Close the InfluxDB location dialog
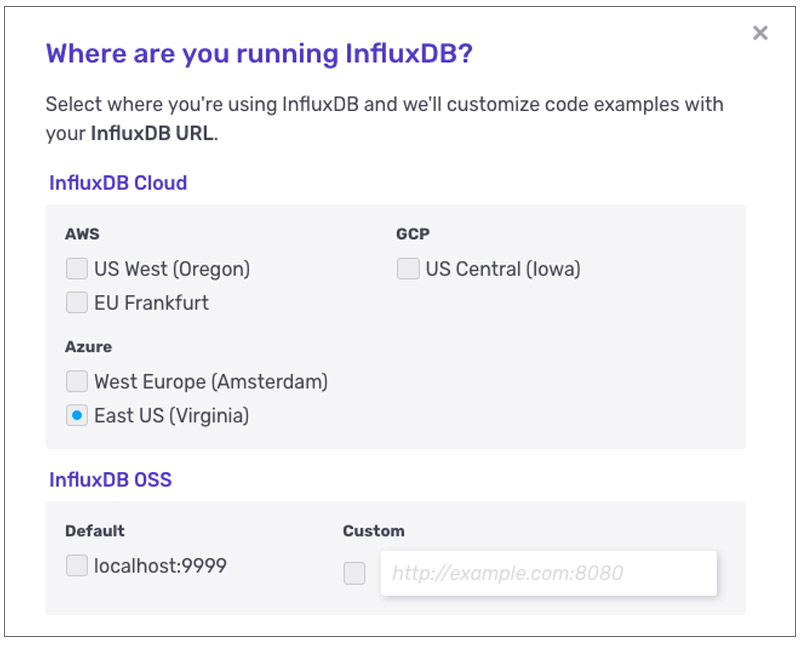The width and height of the screenshot is (800, 653). (760, 33)
